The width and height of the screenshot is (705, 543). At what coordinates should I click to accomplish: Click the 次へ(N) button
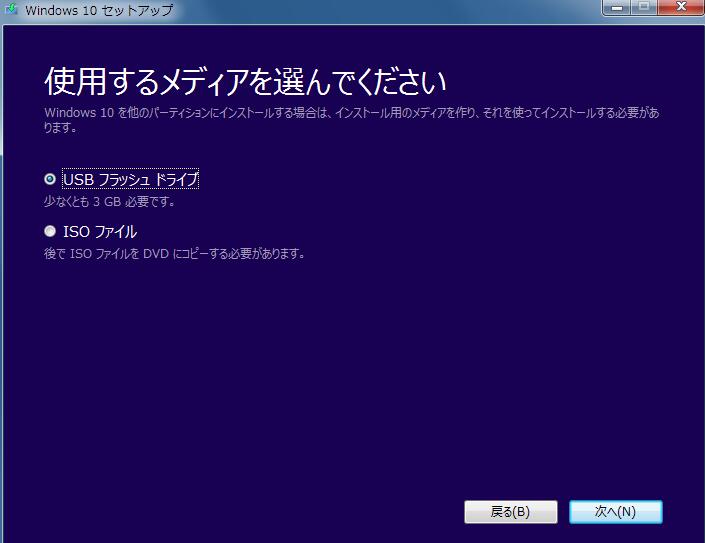pyautogui.click(x=616, y=512)
